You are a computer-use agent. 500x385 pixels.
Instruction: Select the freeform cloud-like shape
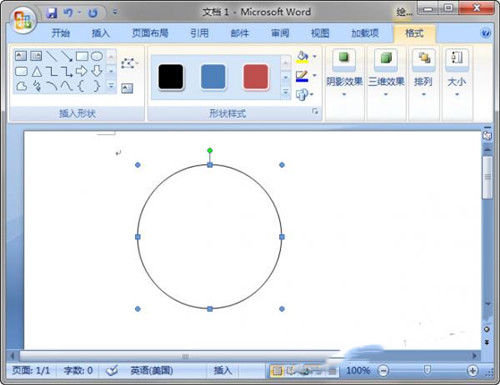click(22, 87)
